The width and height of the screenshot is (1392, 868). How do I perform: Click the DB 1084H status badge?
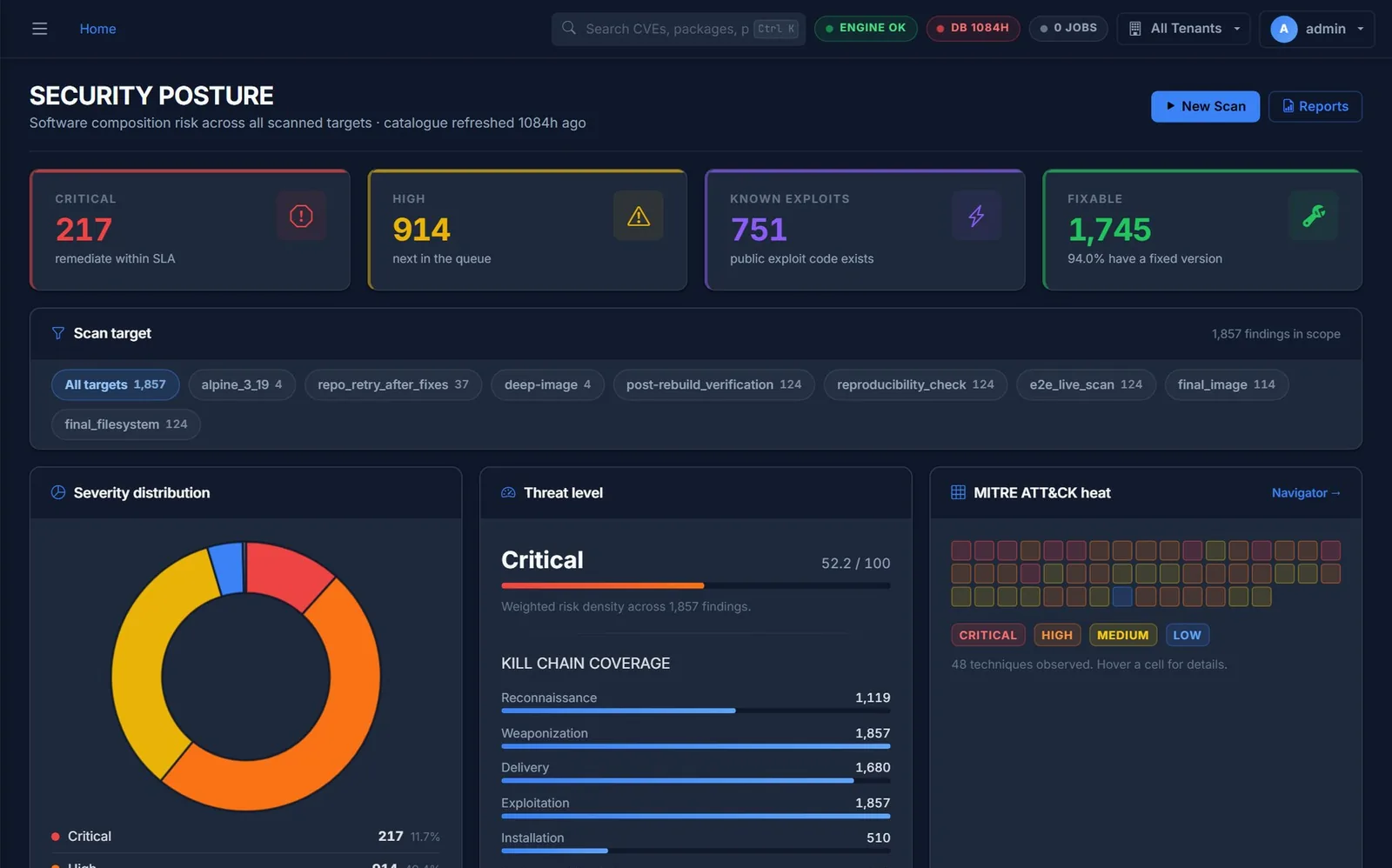click(973, 28)
